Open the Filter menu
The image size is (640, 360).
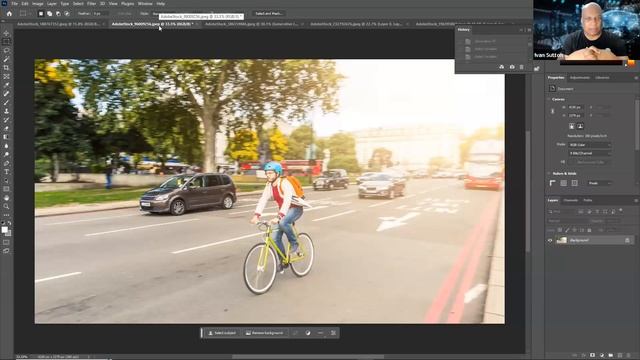91,4
